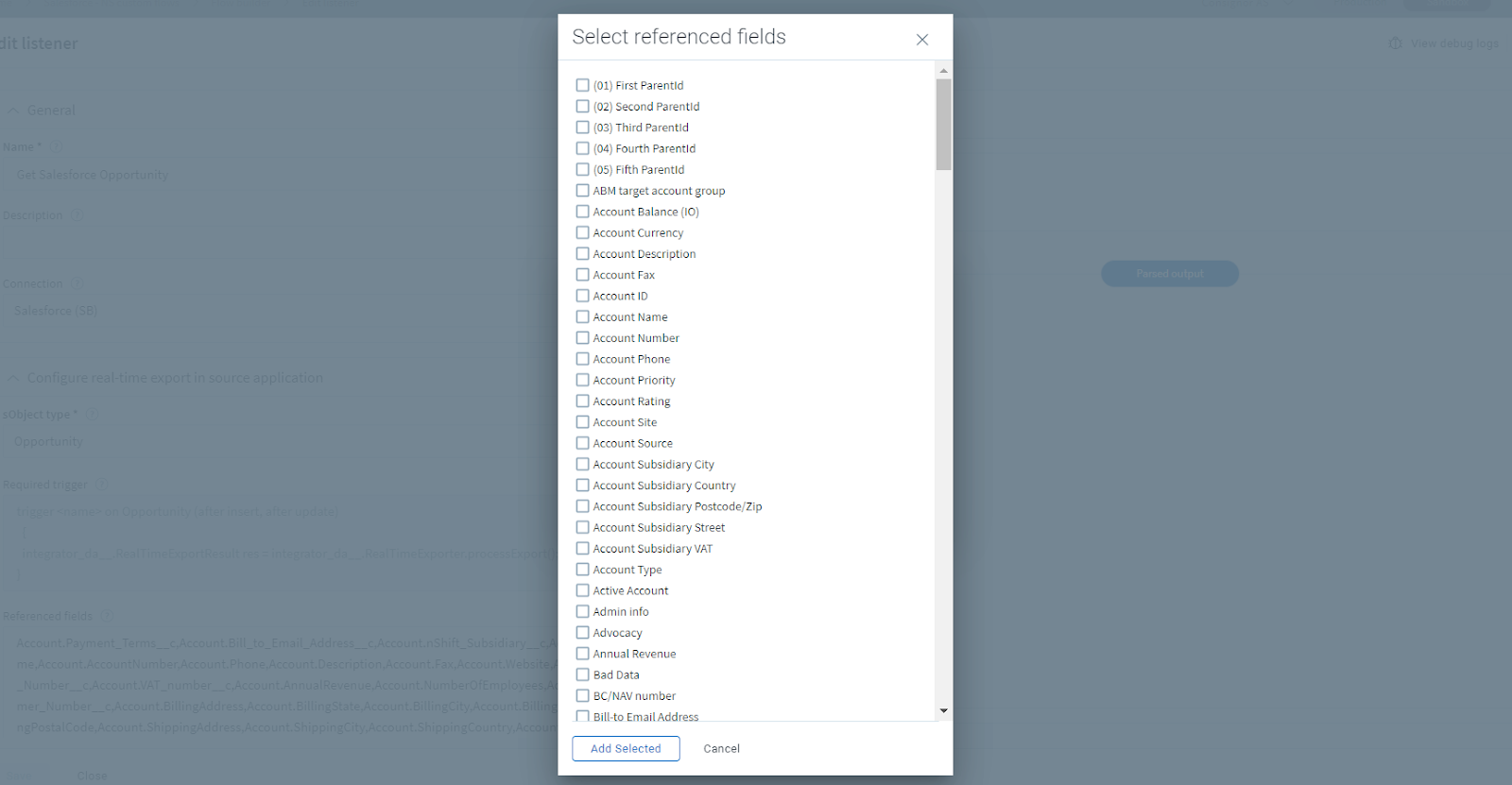Click the Description help icon
The image size is (1512, 785).
(77, 215)
